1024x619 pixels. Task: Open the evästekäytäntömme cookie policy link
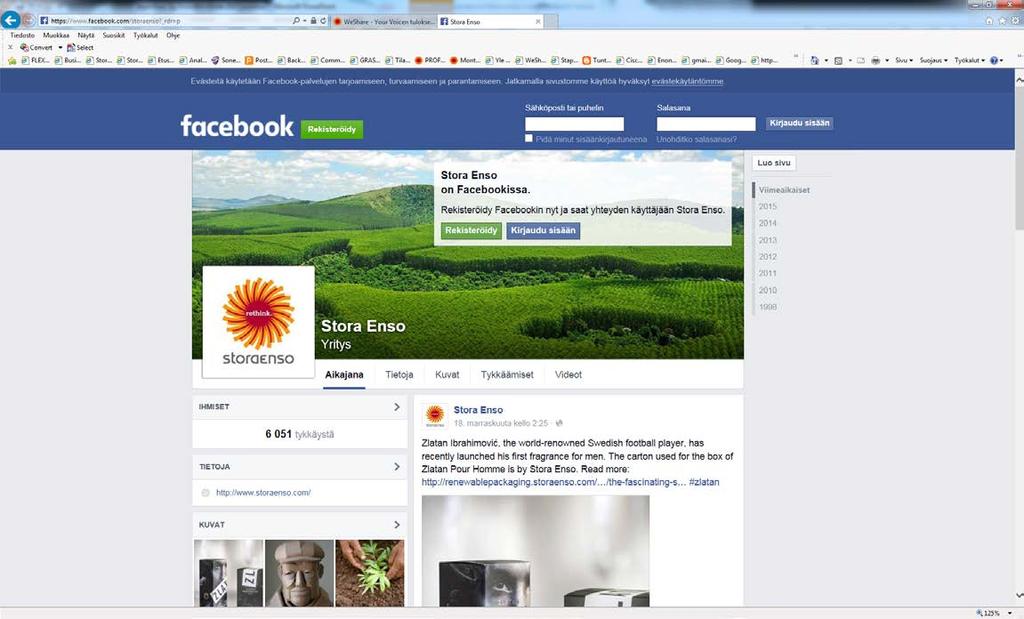pos(688,82)
